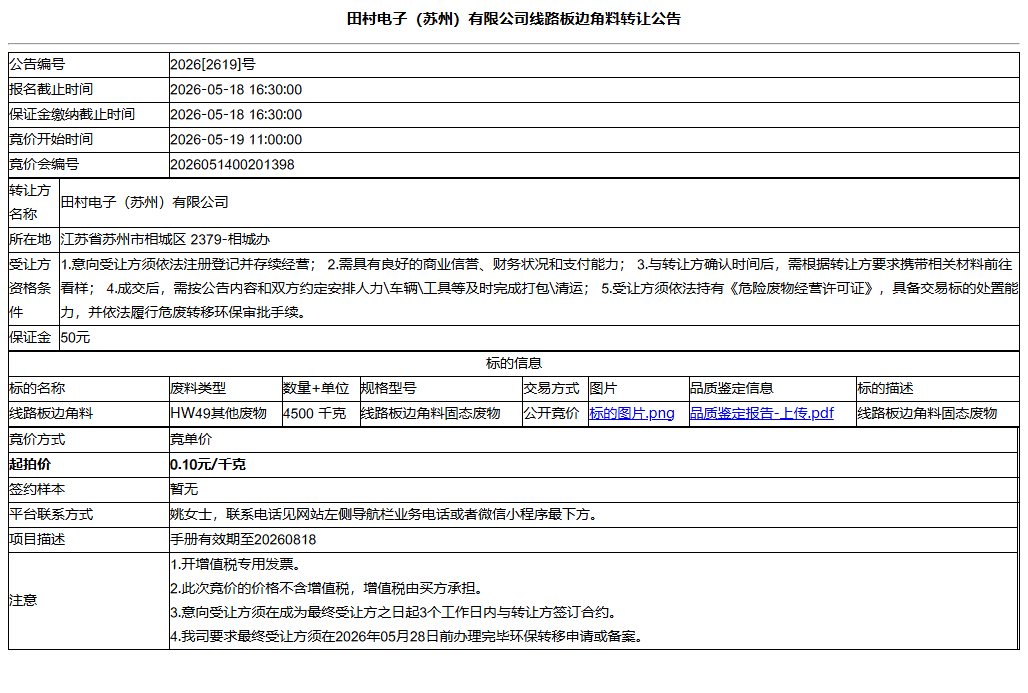Click the 图片 column header
The height and width of the screenshot is (693, 1028).
(x=639, y=389)
